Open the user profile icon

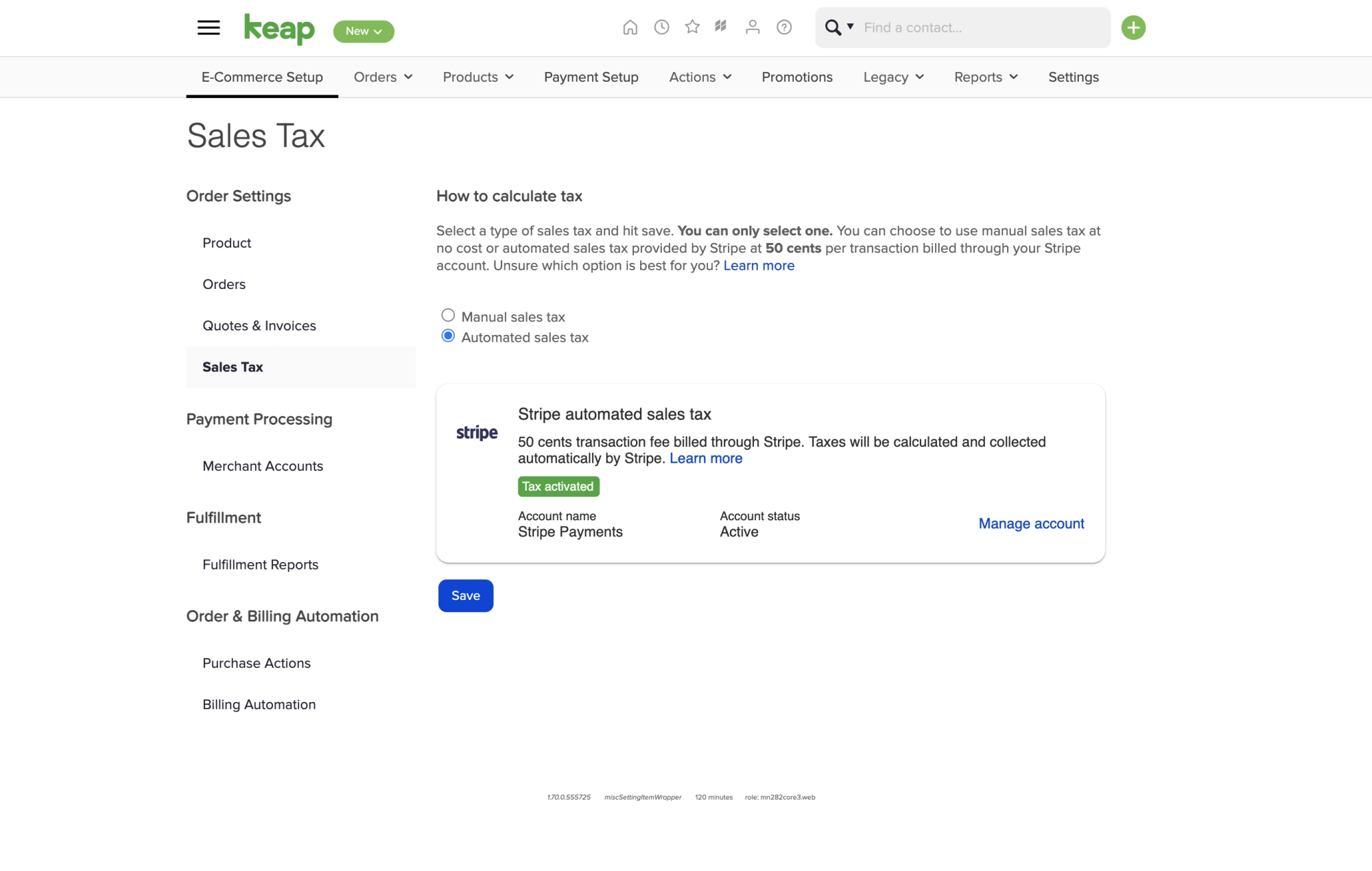[753, 27]
